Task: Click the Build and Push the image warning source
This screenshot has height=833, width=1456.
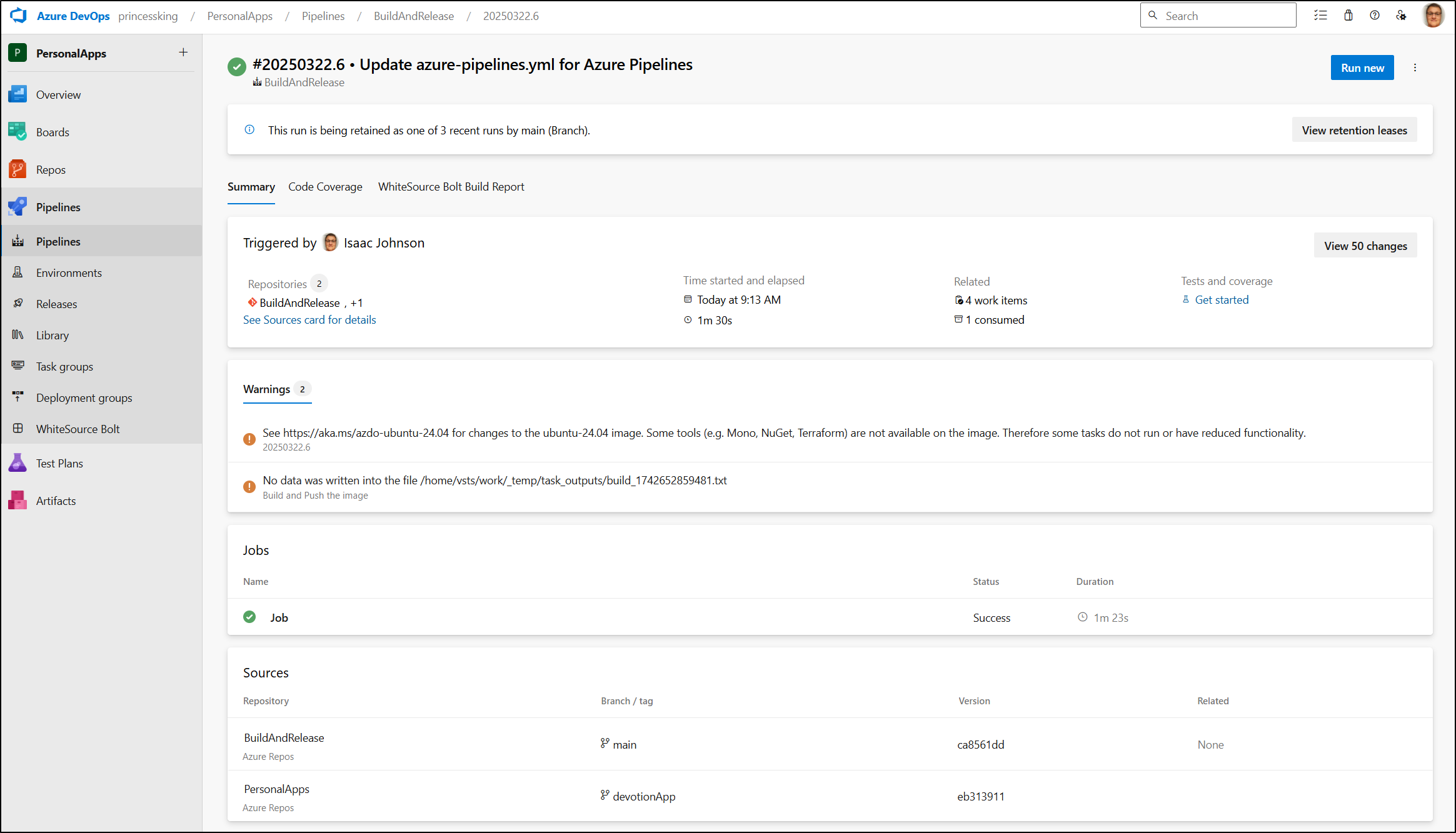Action: tap(315, 495)
